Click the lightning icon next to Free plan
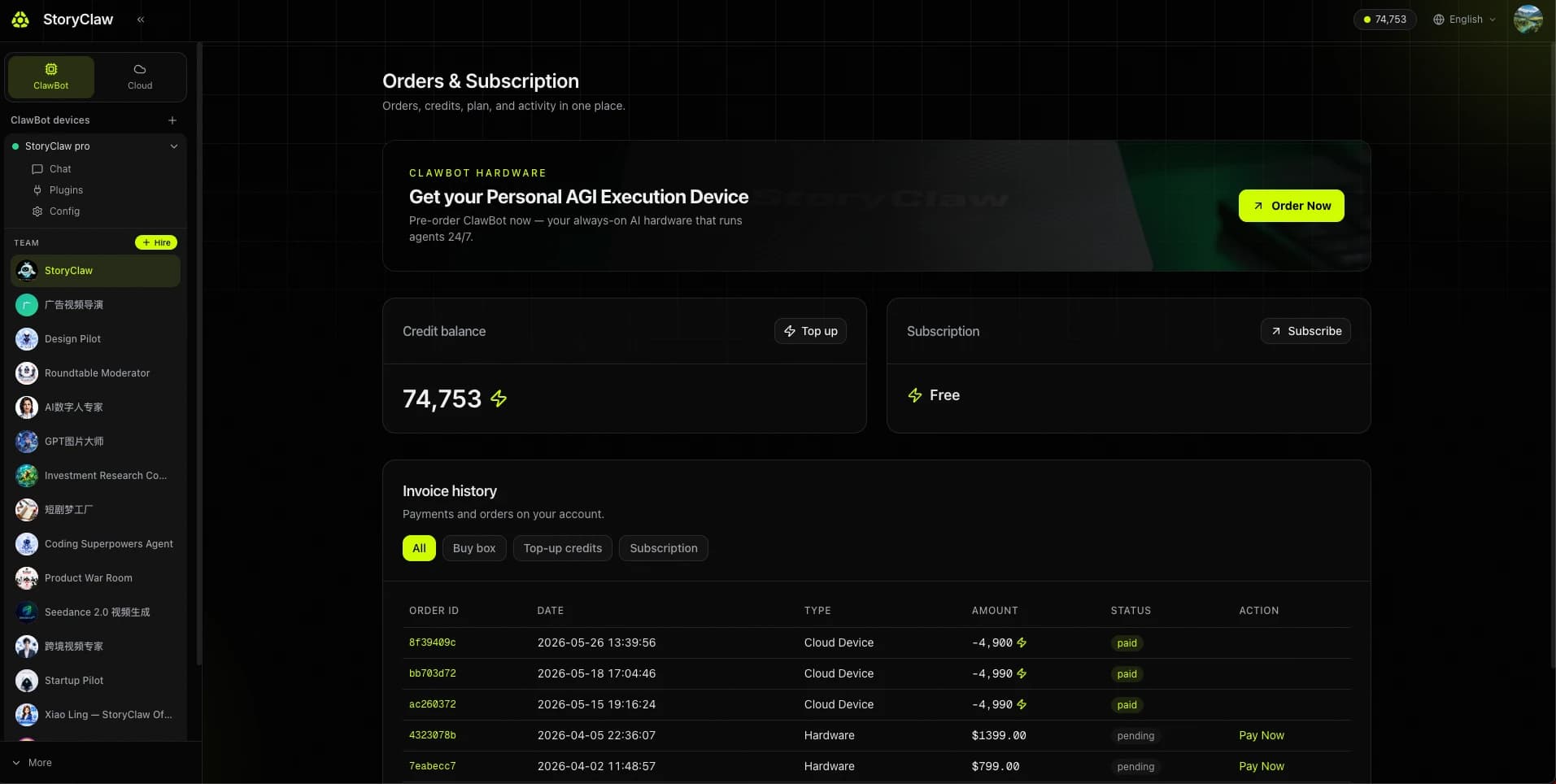The image size is (1556, 784). pyautogui.click(x=915, y=395)
